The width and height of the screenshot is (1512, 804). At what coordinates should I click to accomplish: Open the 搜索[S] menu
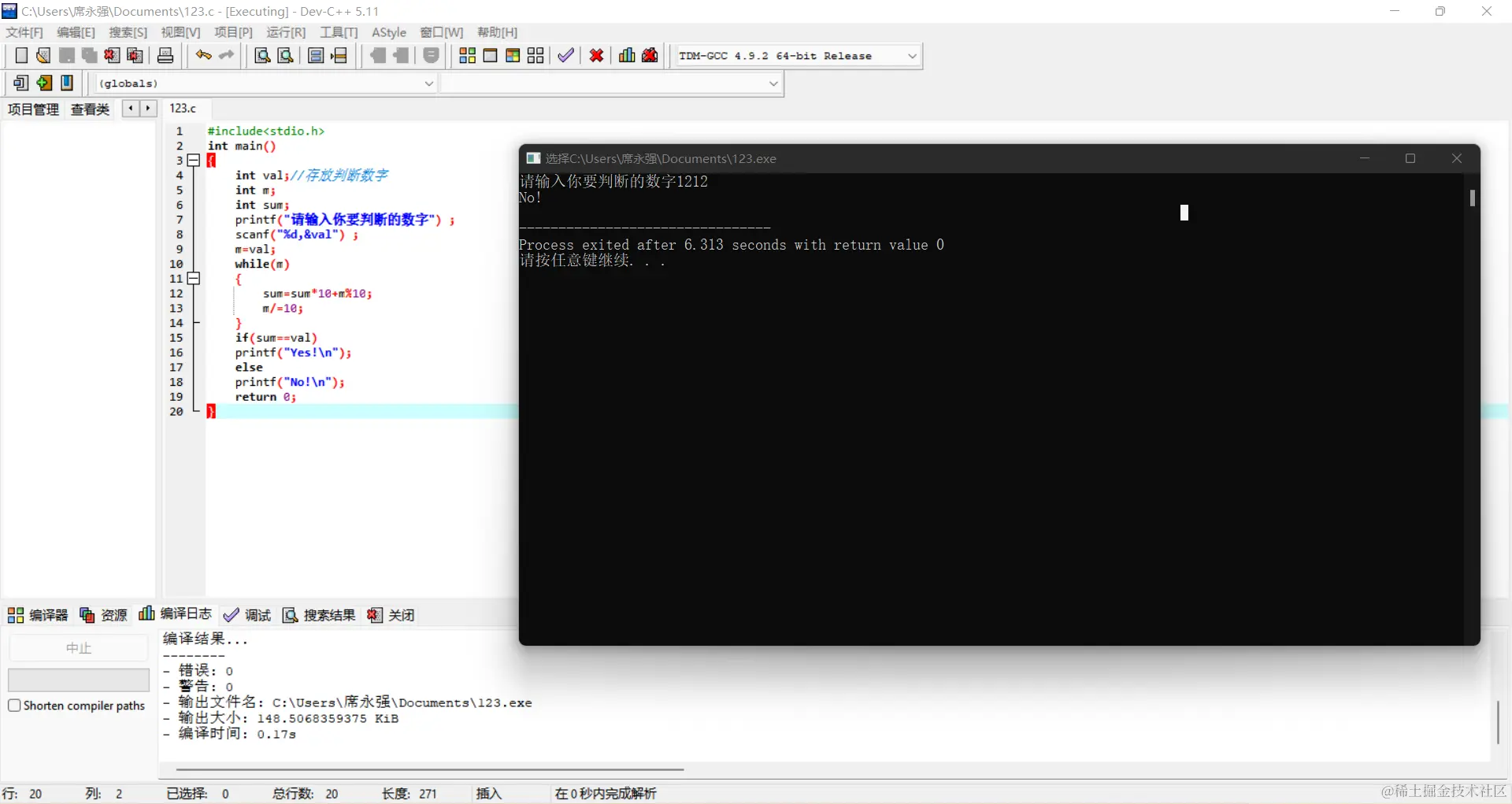click(128, 32)
